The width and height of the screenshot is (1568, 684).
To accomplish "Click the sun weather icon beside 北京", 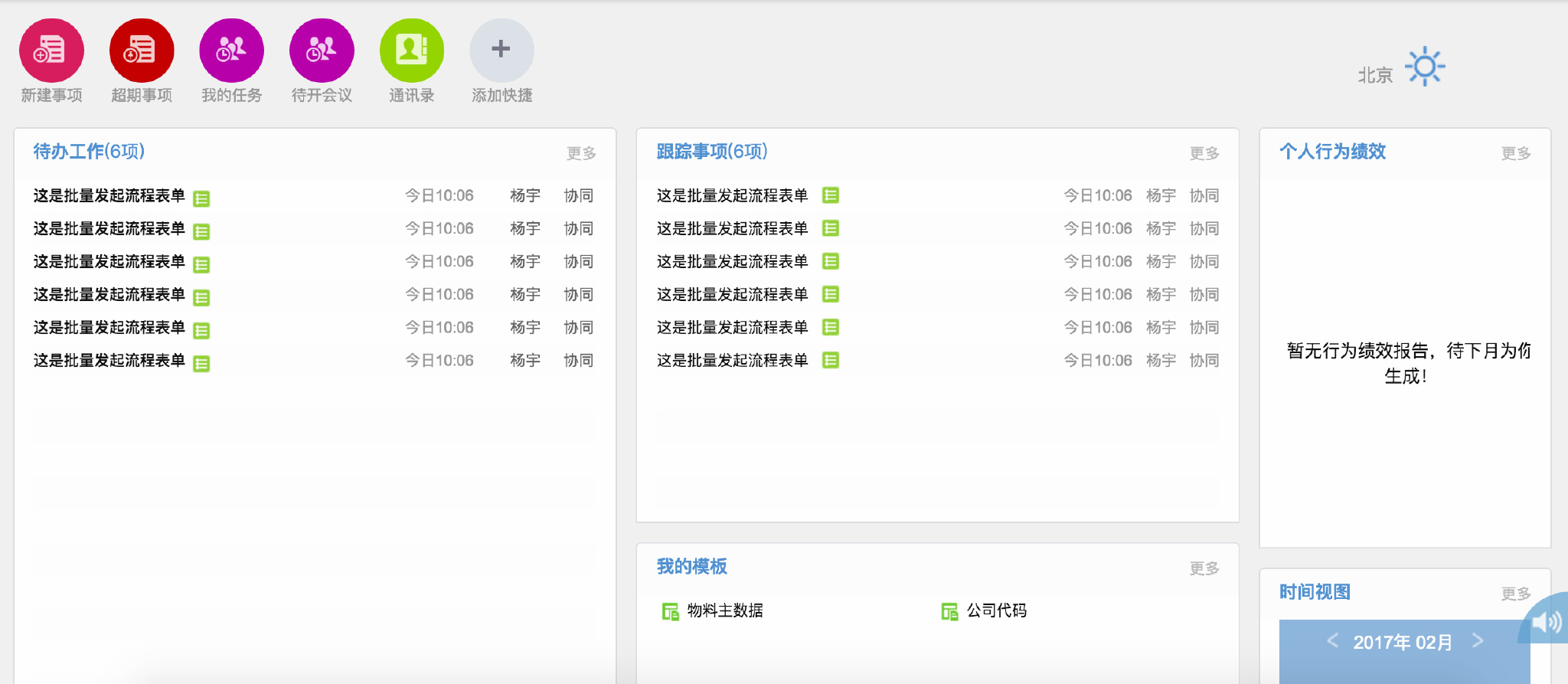I will click(1424, 67).
